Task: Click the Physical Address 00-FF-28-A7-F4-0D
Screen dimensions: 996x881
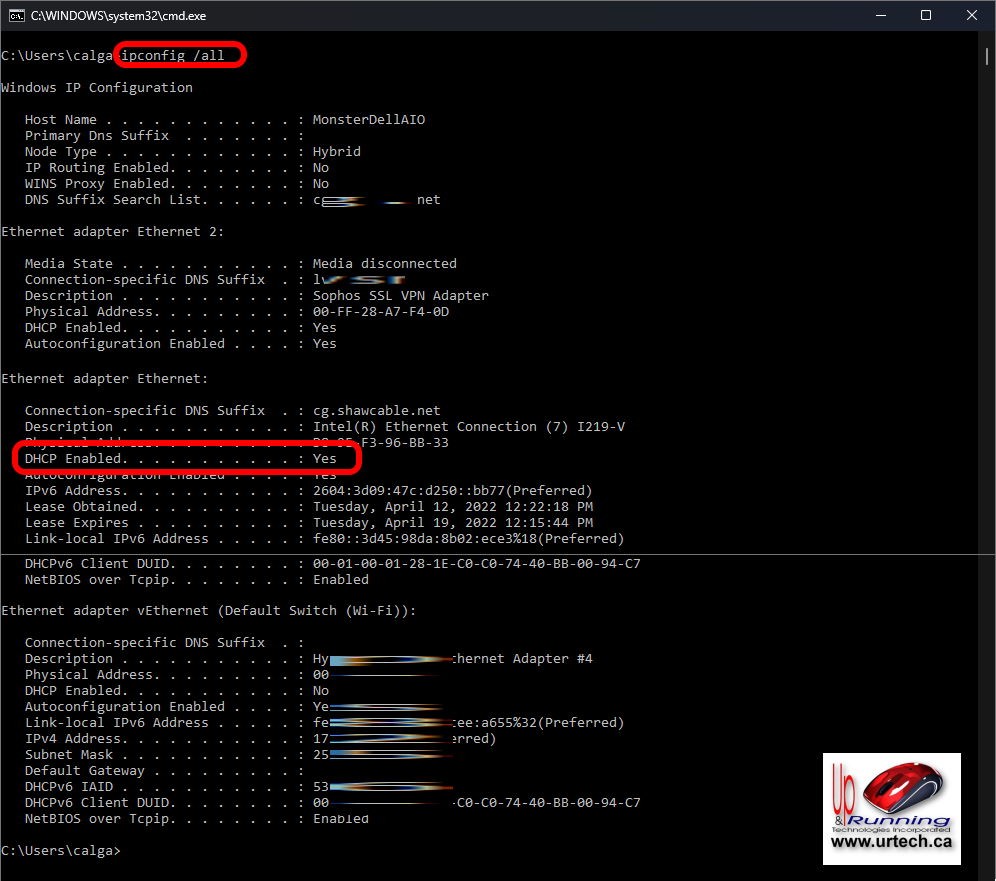Action: pos(380,312)
